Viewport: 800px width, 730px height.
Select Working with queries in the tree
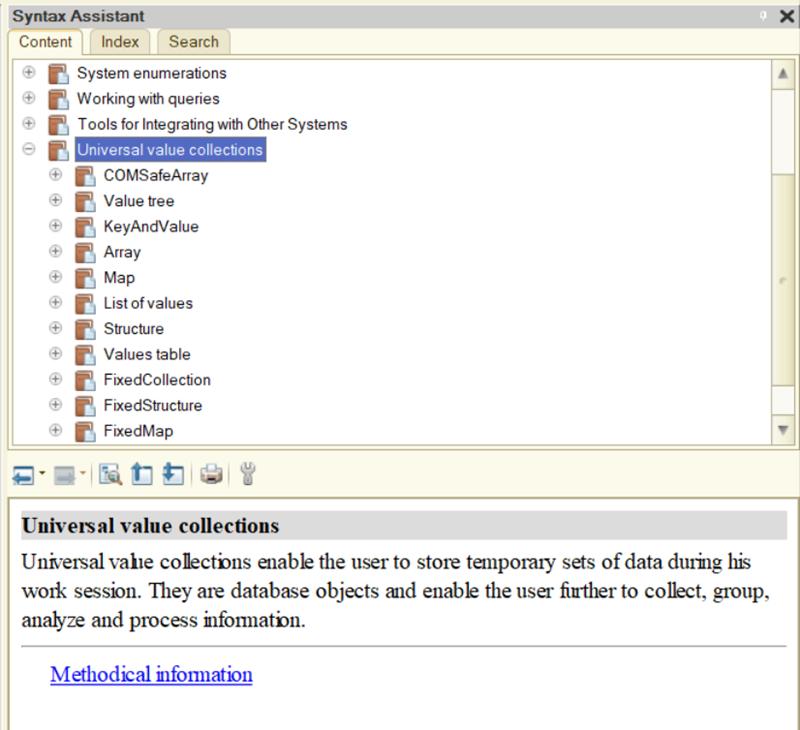point(148,99)
